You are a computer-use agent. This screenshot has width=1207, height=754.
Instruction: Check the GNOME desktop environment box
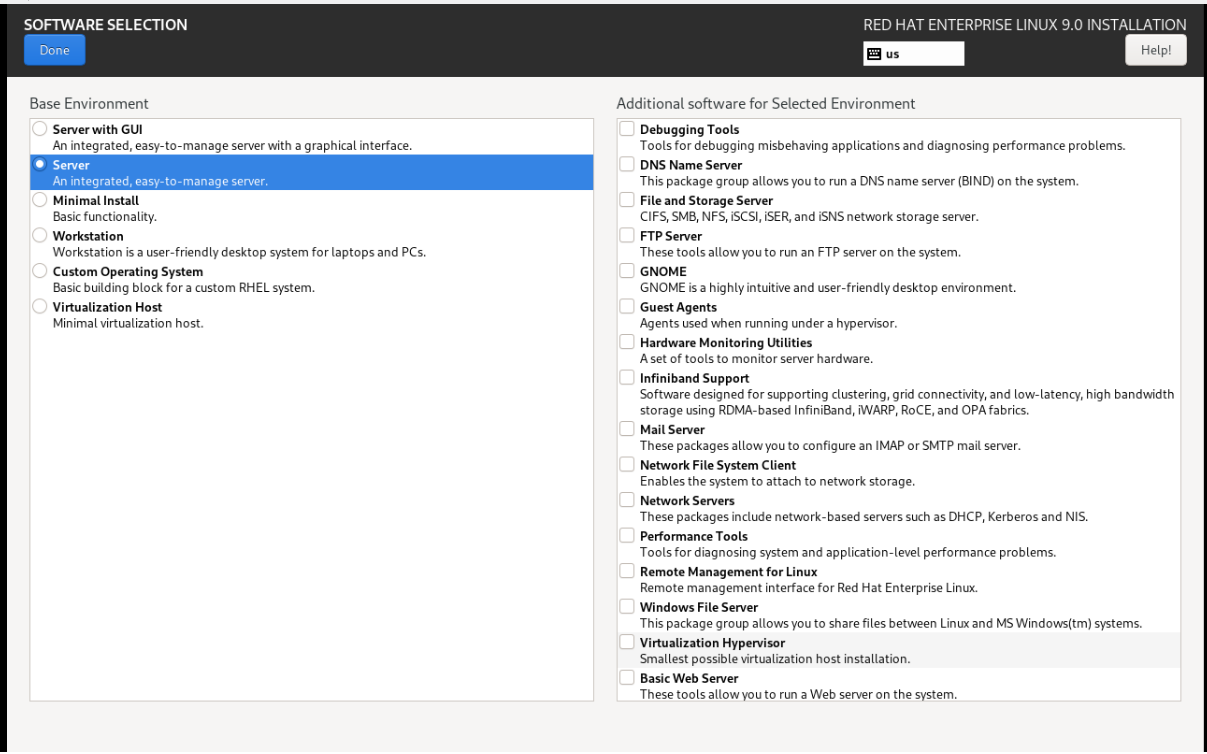pos(627,271)
